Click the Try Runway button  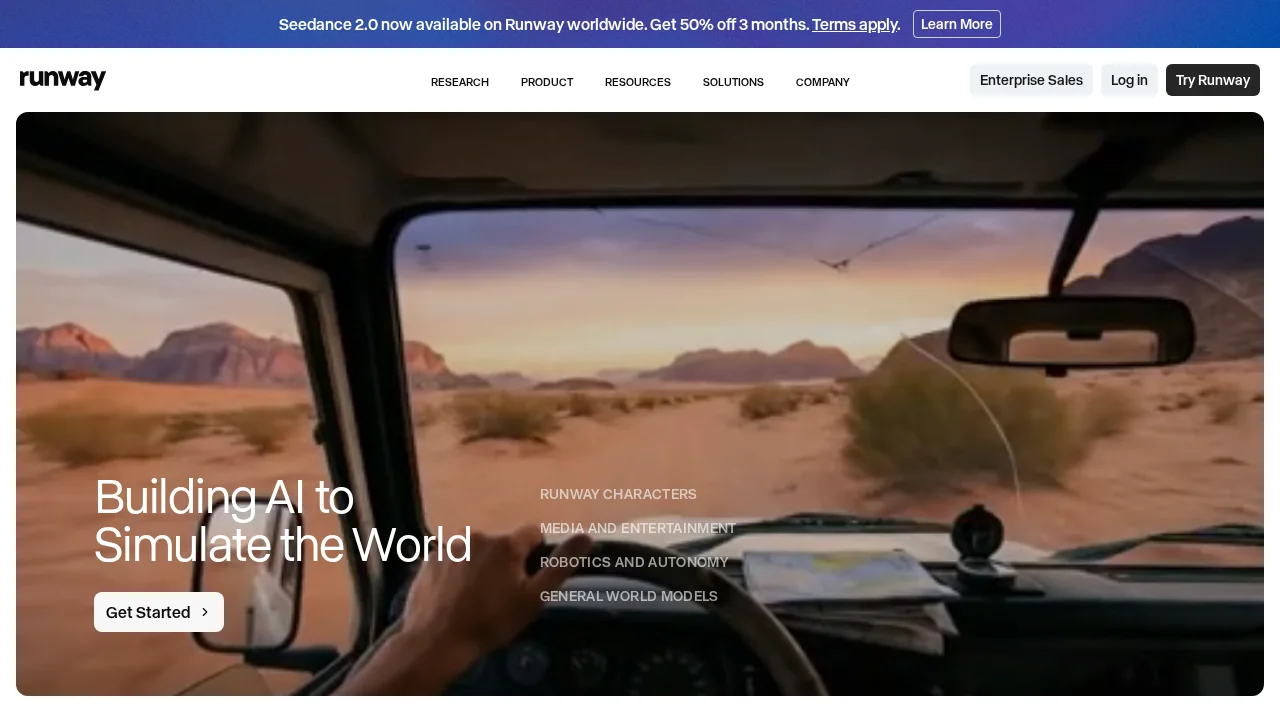coord(1212,80)
